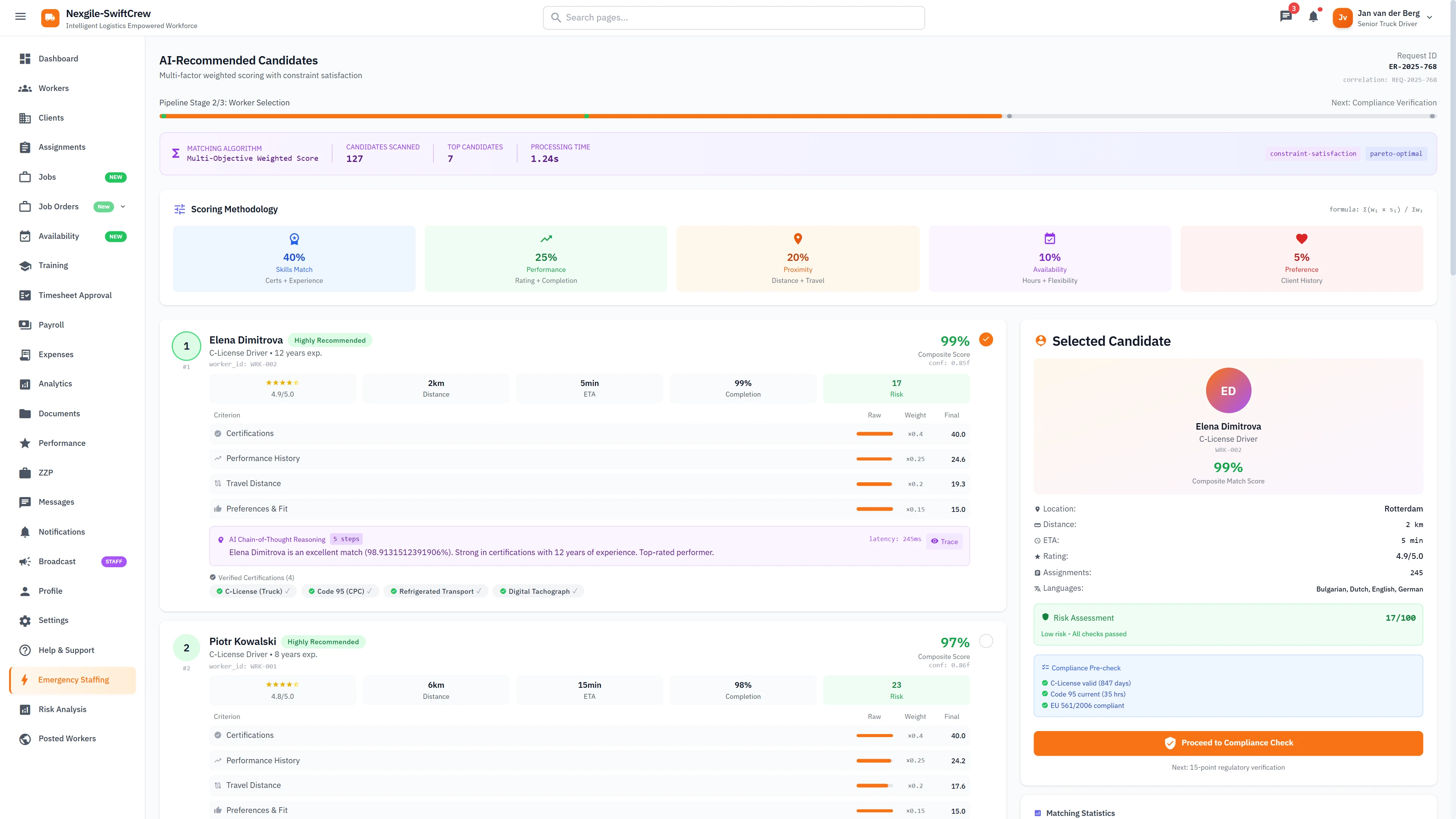
Task: Toggle Elena Dimitrova's selected checkmark
Action: point(986,340)
